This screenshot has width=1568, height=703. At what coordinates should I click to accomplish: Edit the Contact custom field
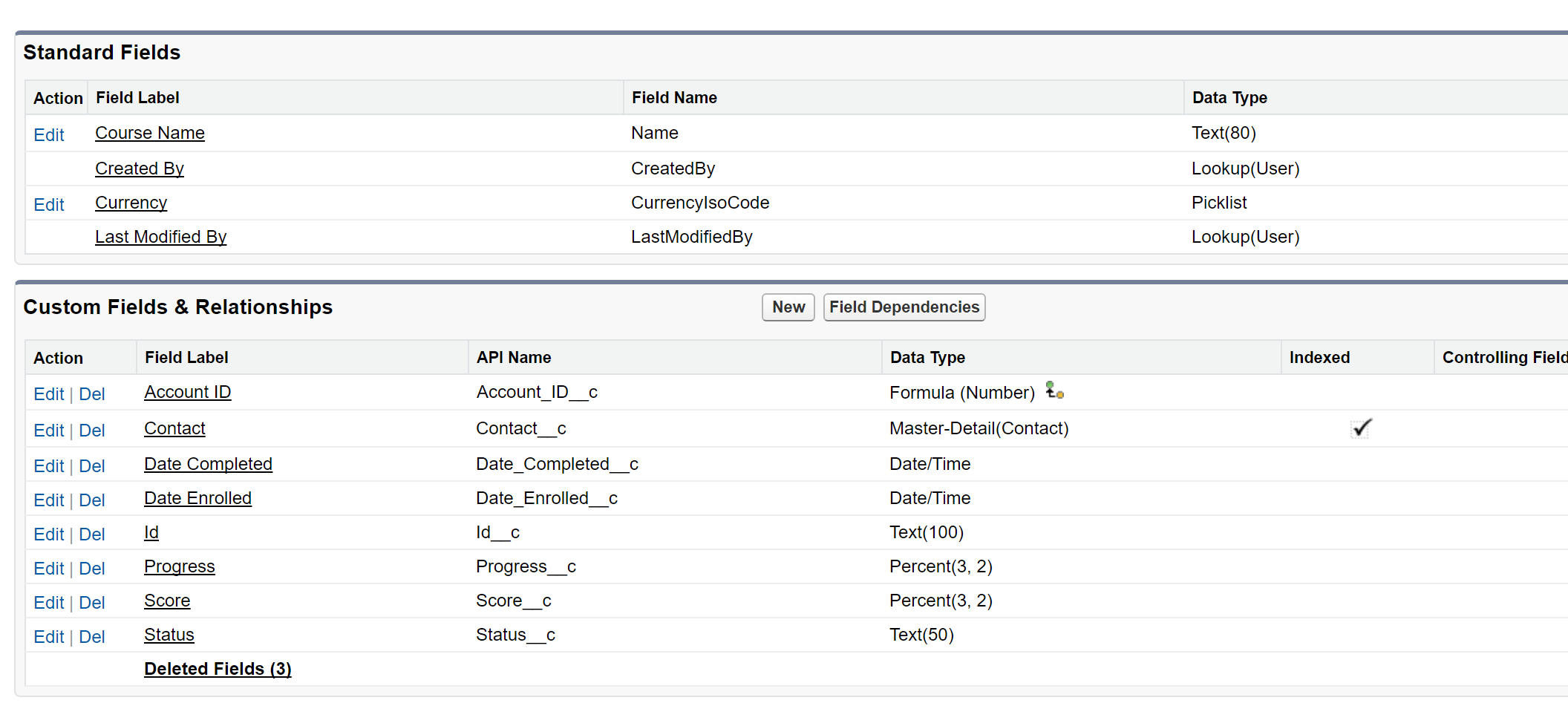coord(49,431)
